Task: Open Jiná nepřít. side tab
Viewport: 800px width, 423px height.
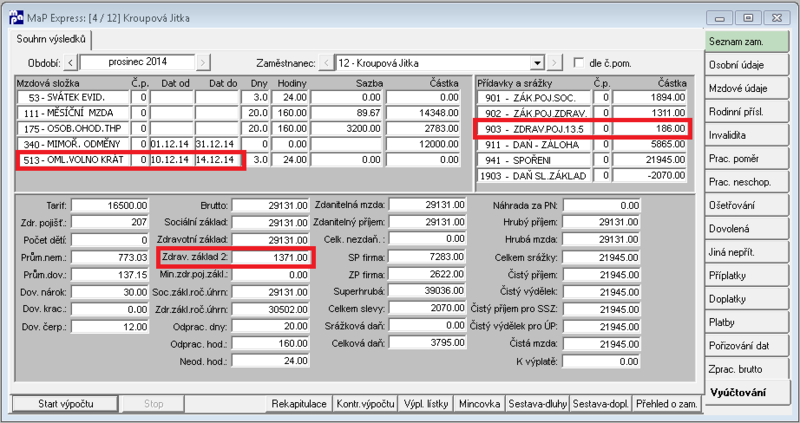Action: [x=746, y=253]
